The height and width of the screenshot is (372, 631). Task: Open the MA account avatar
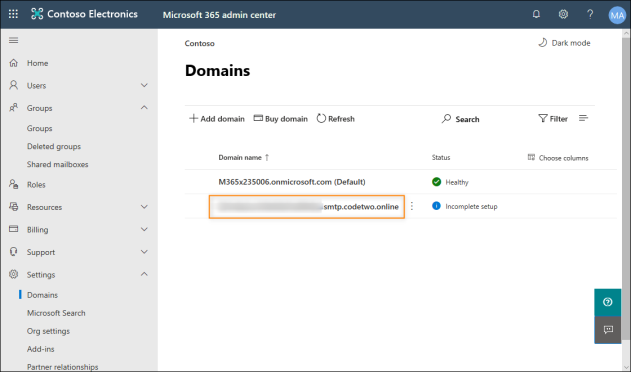pos(617,15)
